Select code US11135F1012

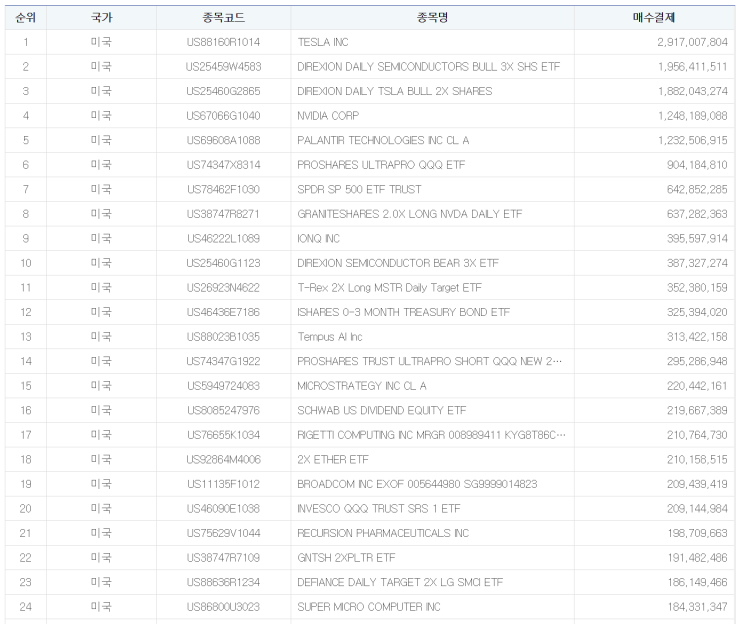point(223,484)
